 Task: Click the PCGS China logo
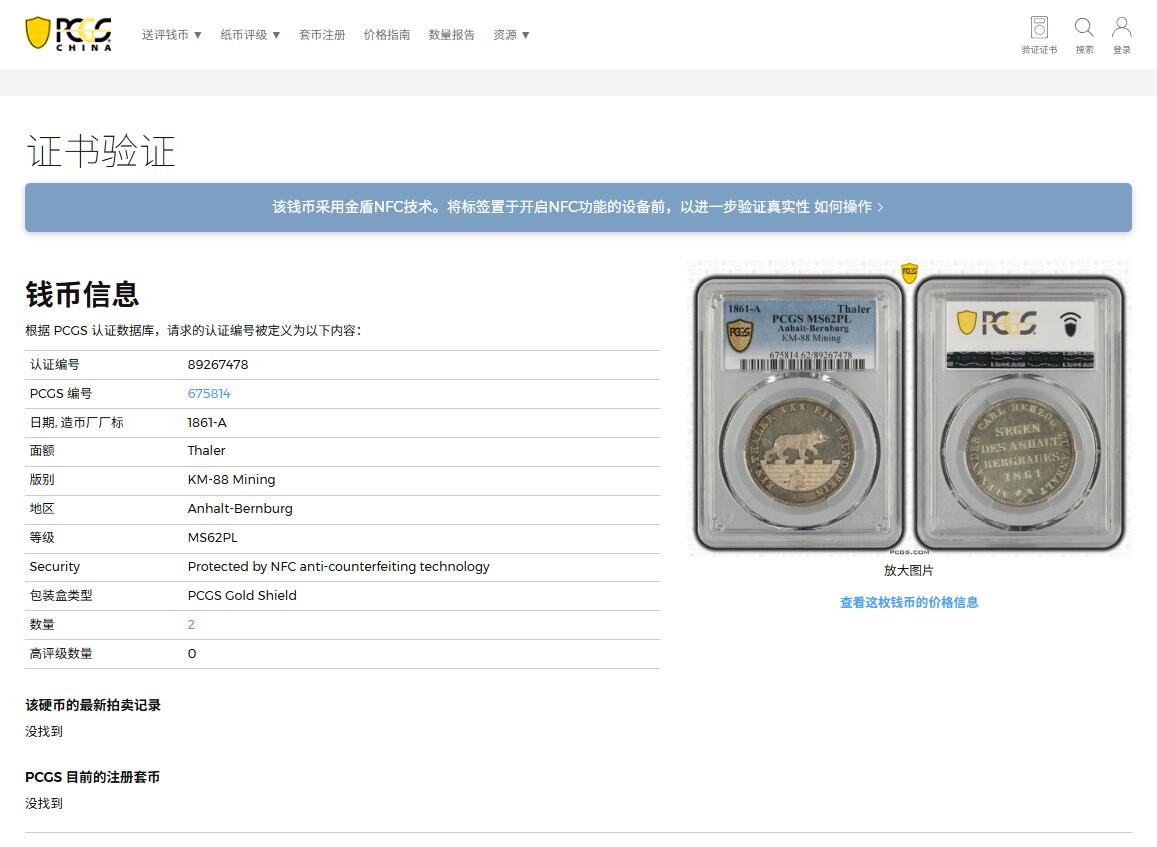pos(68,33)
